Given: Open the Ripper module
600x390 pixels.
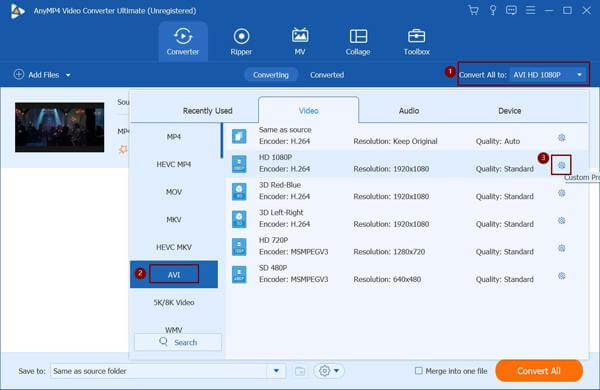Looking at the screenshot, I should point(241,41).
